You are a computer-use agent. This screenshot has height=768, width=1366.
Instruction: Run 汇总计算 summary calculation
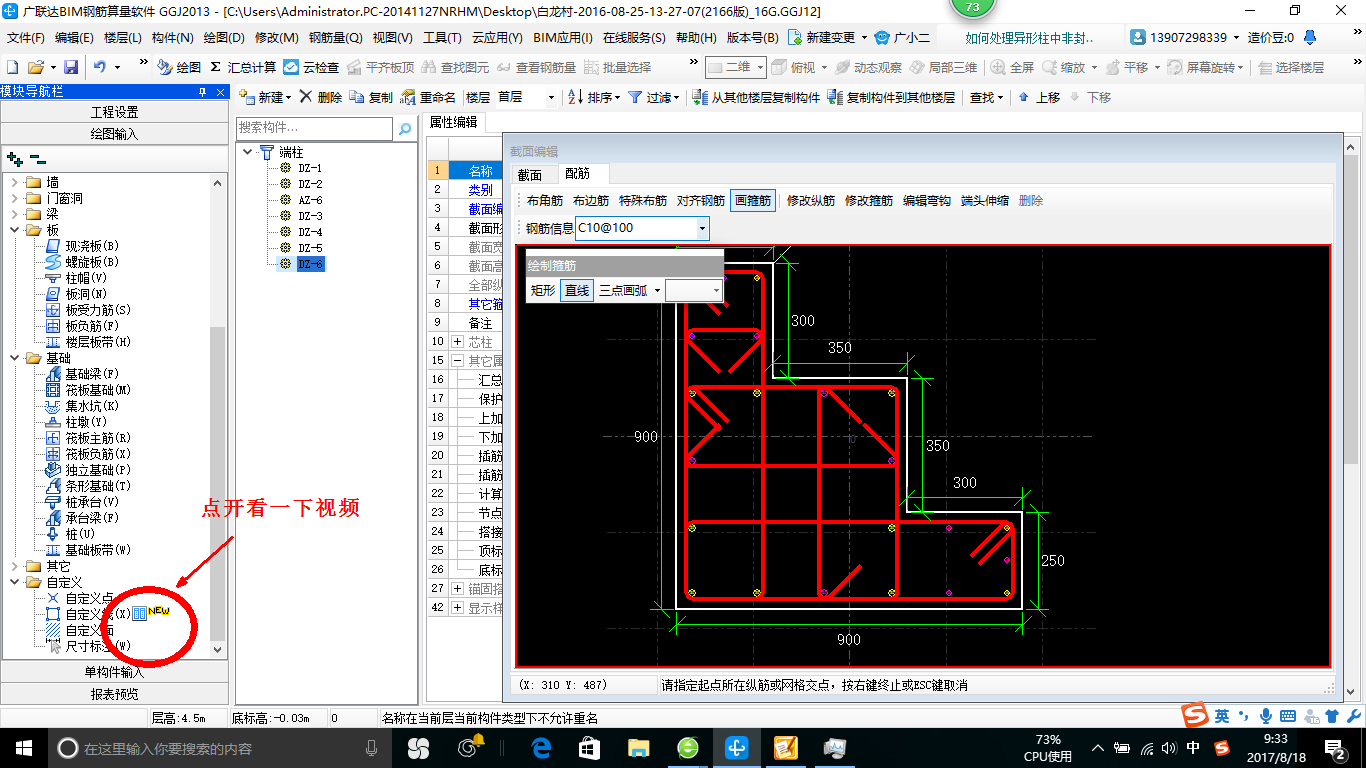(243, 67)
